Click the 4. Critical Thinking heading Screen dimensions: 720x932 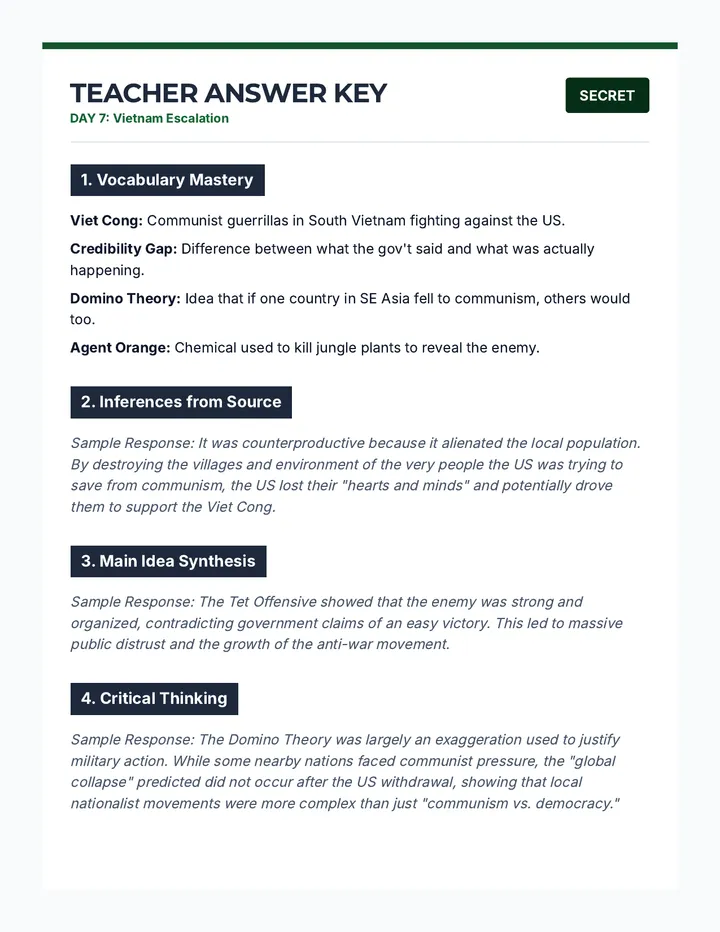[154, 699]
